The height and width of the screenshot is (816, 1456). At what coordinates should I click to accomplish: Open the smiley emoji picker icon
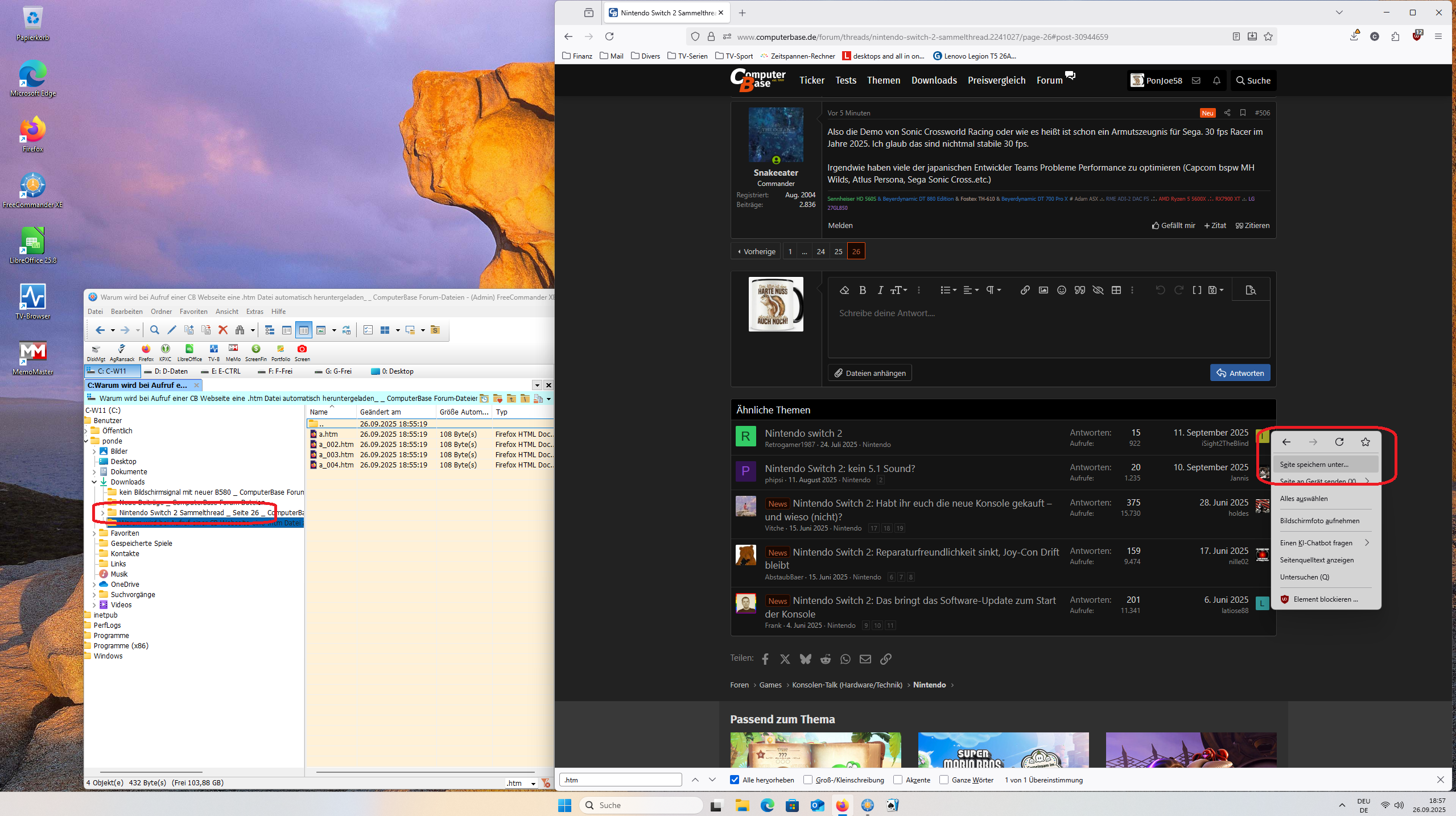1061,290
